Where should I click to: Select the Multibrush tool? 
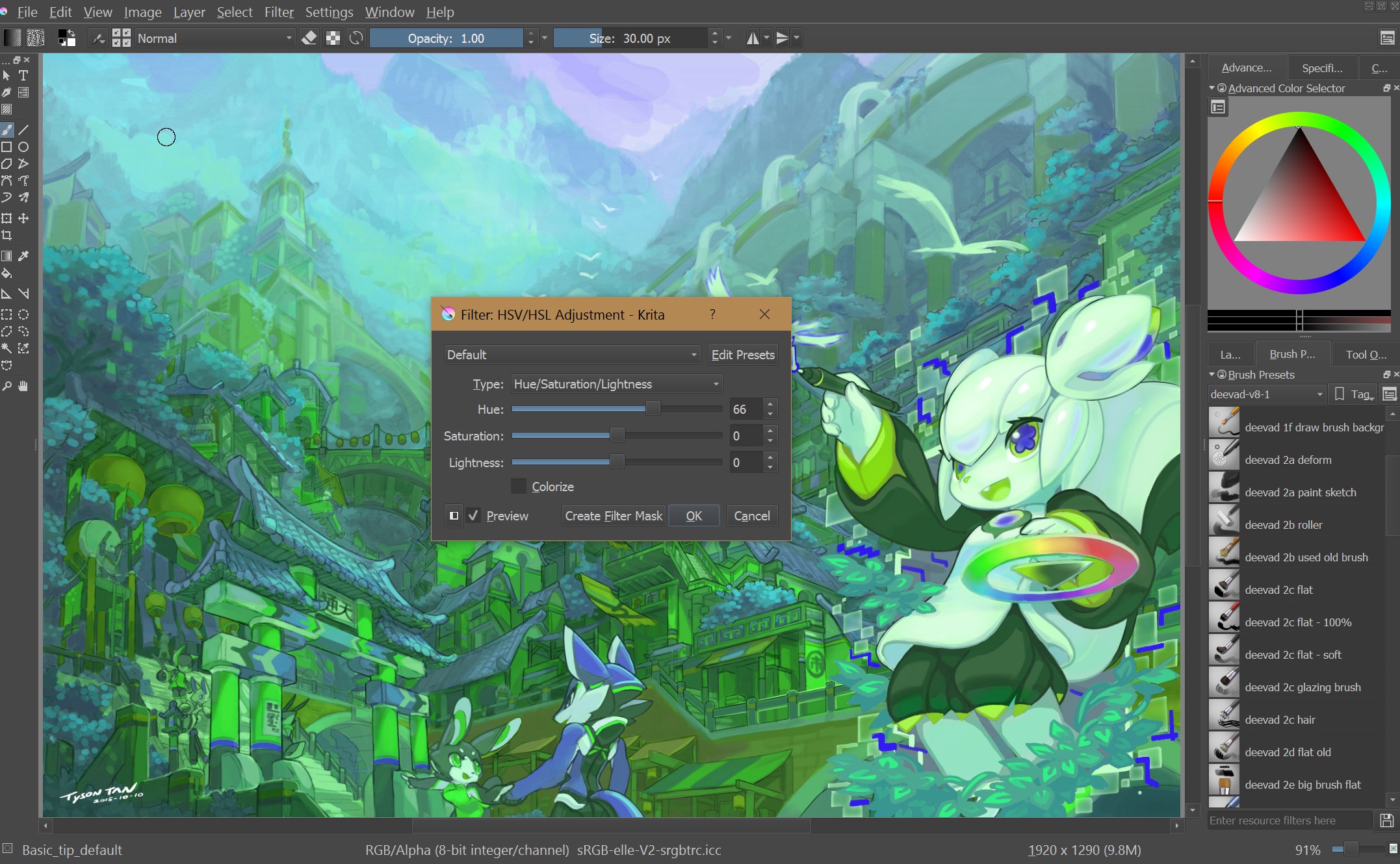pyautogui.click(x=23, y=197)
